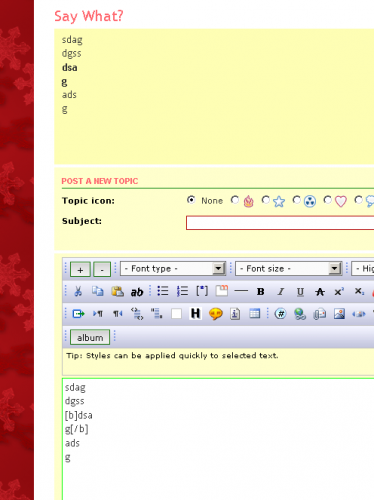Open the Font size dropdown
374x500 pixels.
click(289, 268)
